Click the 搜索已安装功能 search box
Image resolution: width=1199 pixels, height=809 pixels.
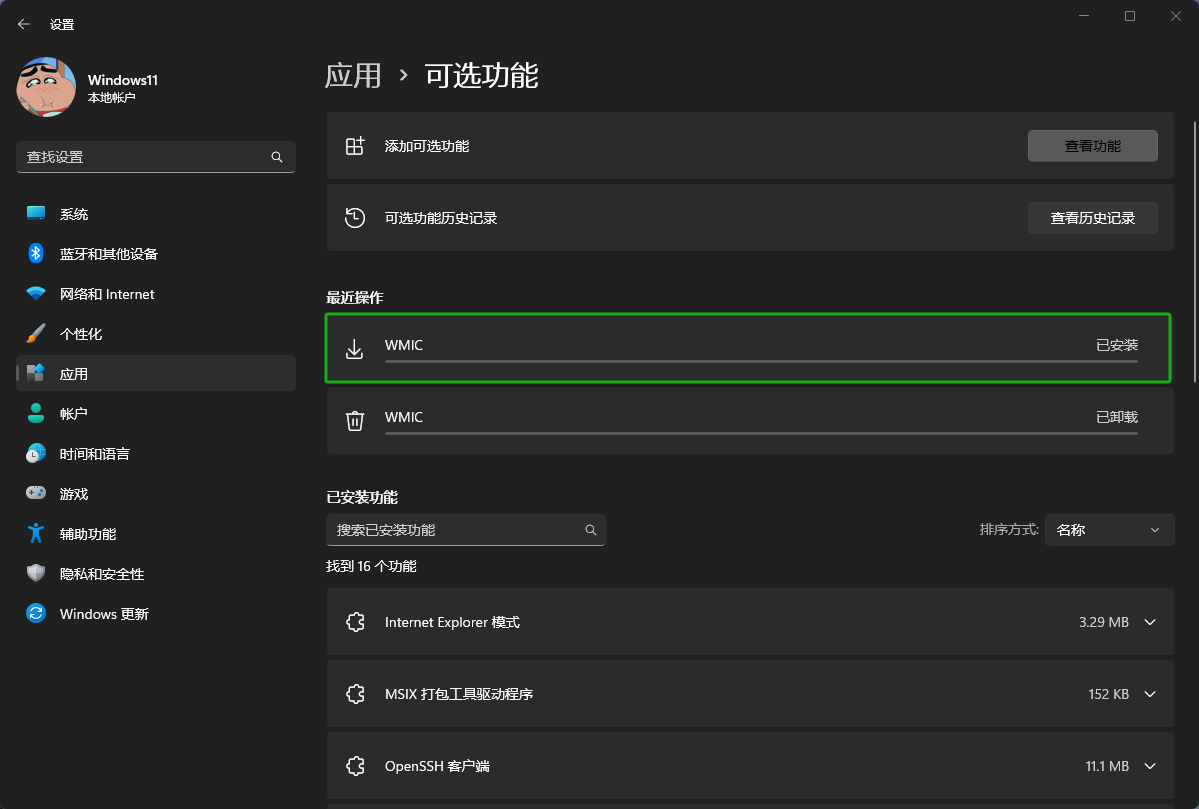455,530
